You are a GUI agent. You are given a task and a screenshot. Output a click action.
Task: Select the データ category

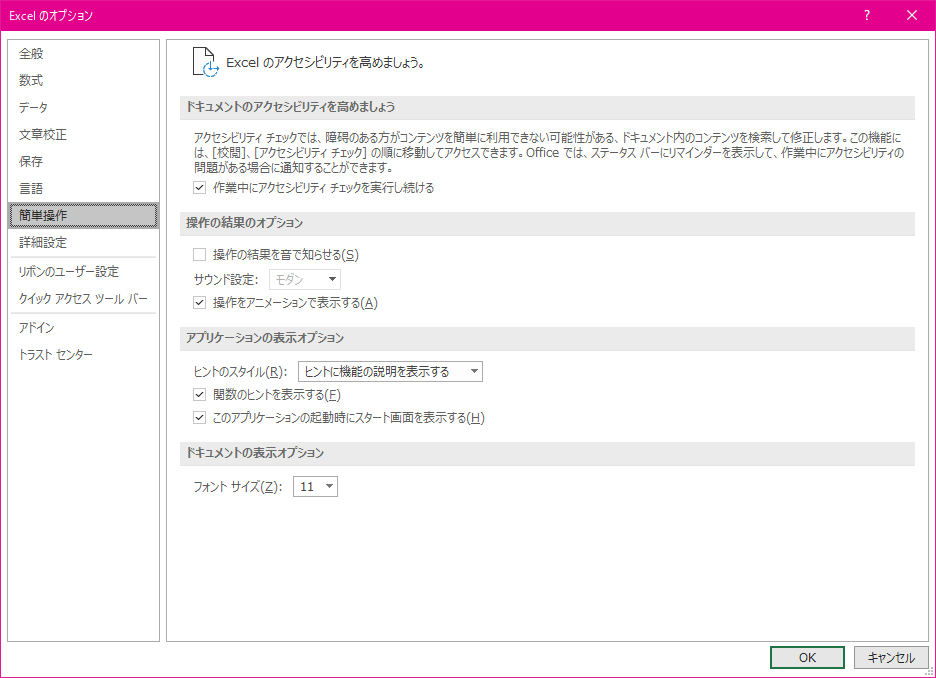(84, 107)
